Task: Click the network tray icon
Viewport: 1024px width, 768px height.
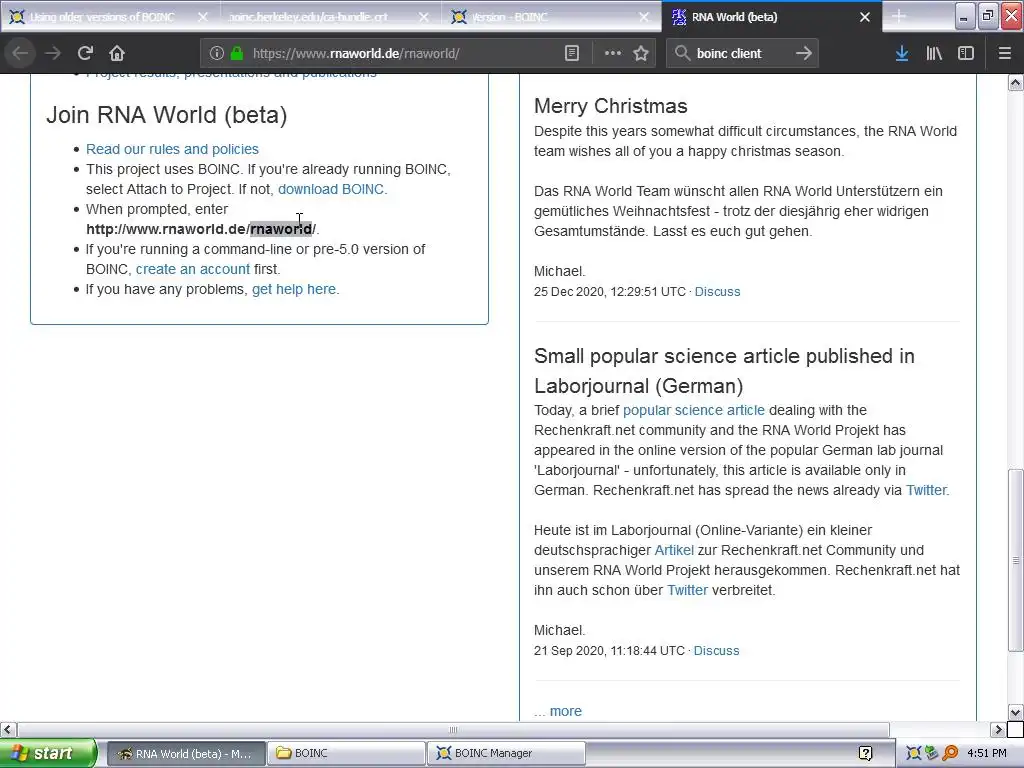Action: tap(931, 754)
